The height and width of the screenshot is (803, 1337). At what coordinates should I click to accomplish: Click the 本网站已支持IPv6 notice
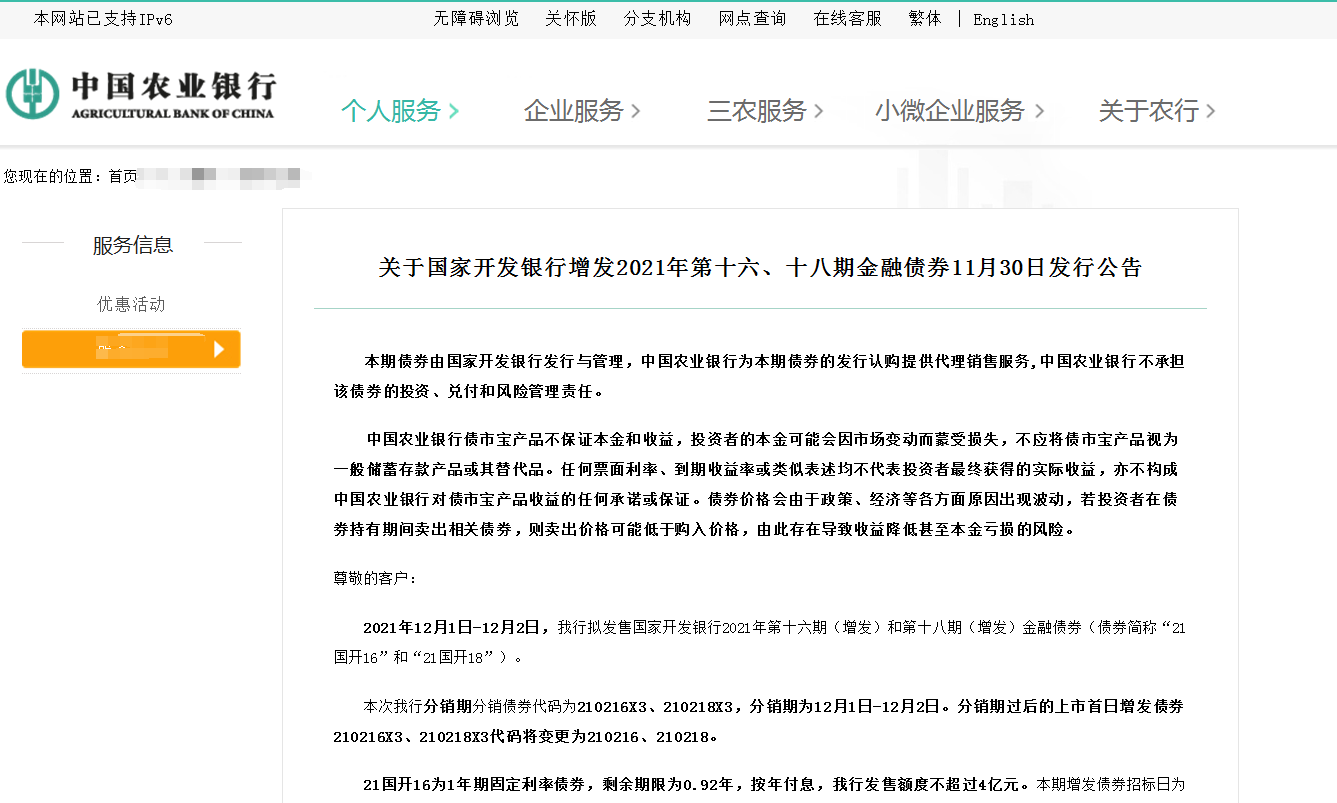(x=103, y=19)
